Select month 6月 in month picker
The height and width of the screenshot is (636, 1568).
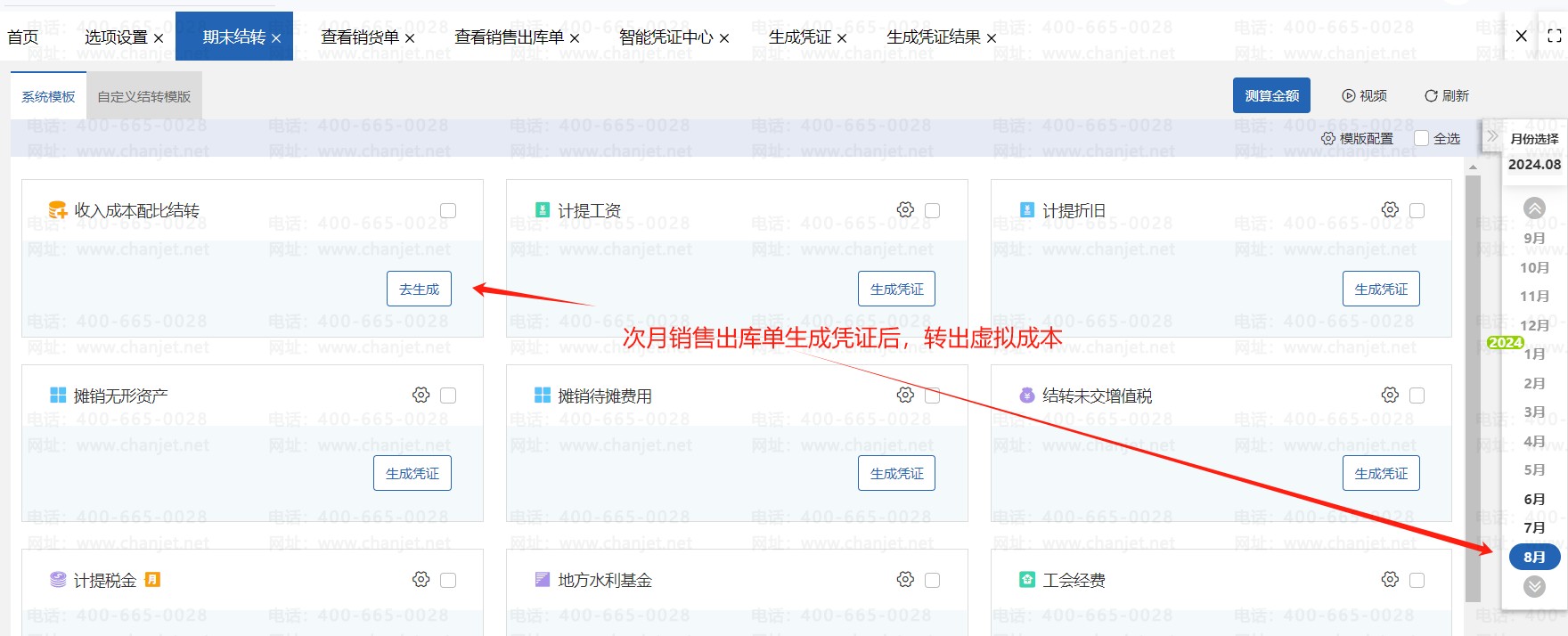[x=1534, y=499]
